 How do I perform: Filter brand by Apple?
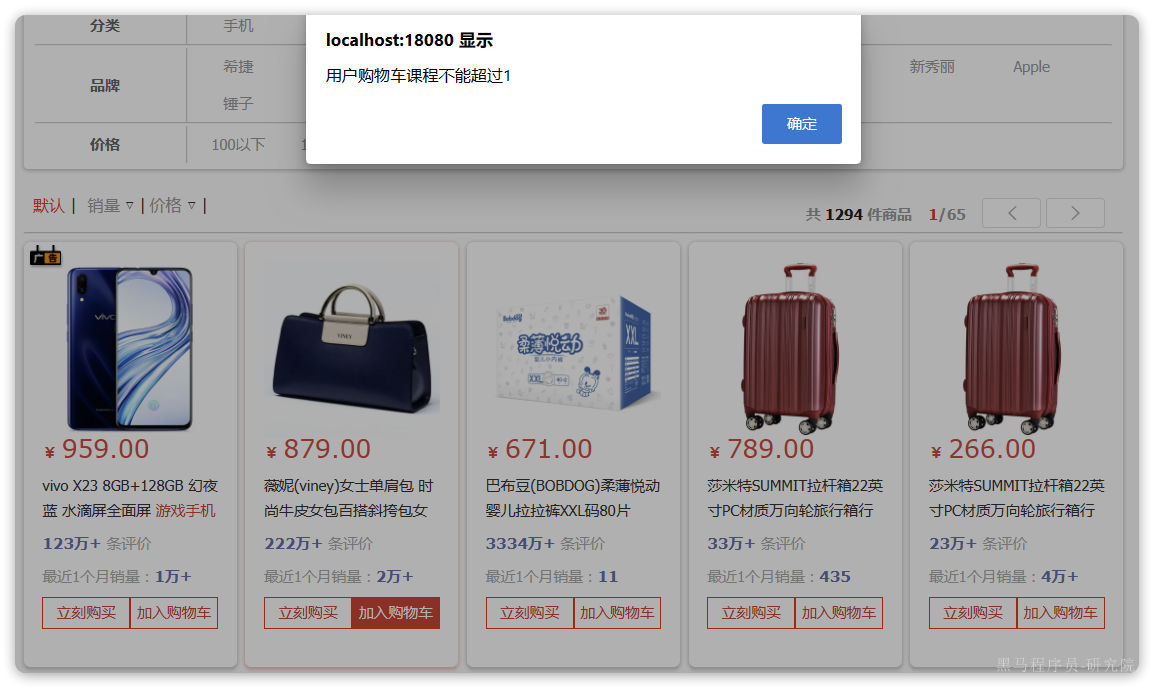coord(1031,67)
